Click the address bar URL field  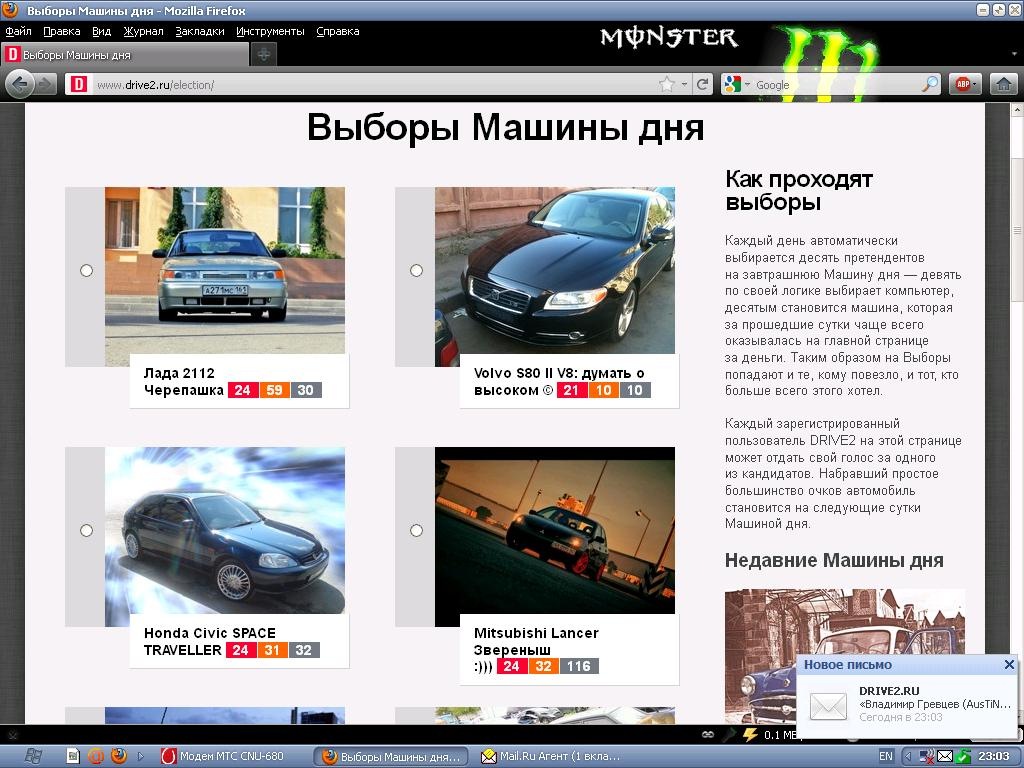pos(374,84)
